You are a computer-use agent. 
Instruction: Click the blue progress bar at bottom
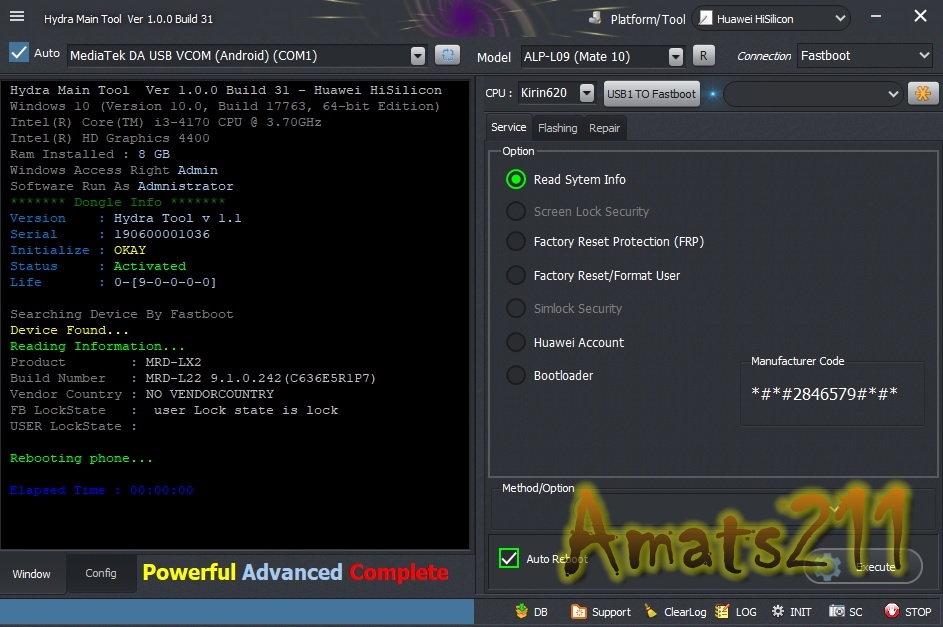[x=237, y=611]
